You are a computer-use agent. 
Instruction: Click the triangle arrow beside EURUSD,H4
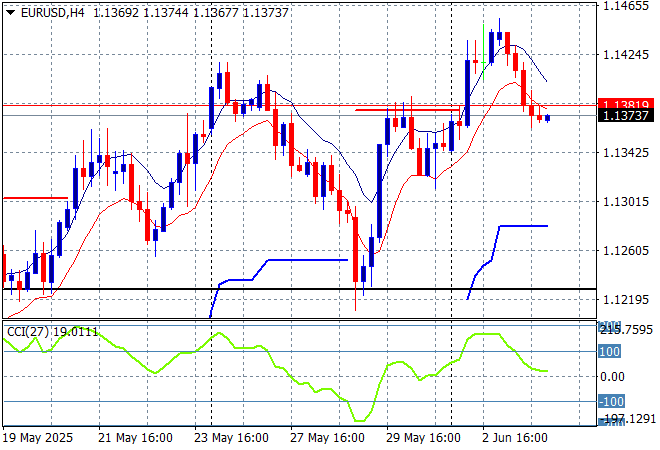click(x=10, y=11)
